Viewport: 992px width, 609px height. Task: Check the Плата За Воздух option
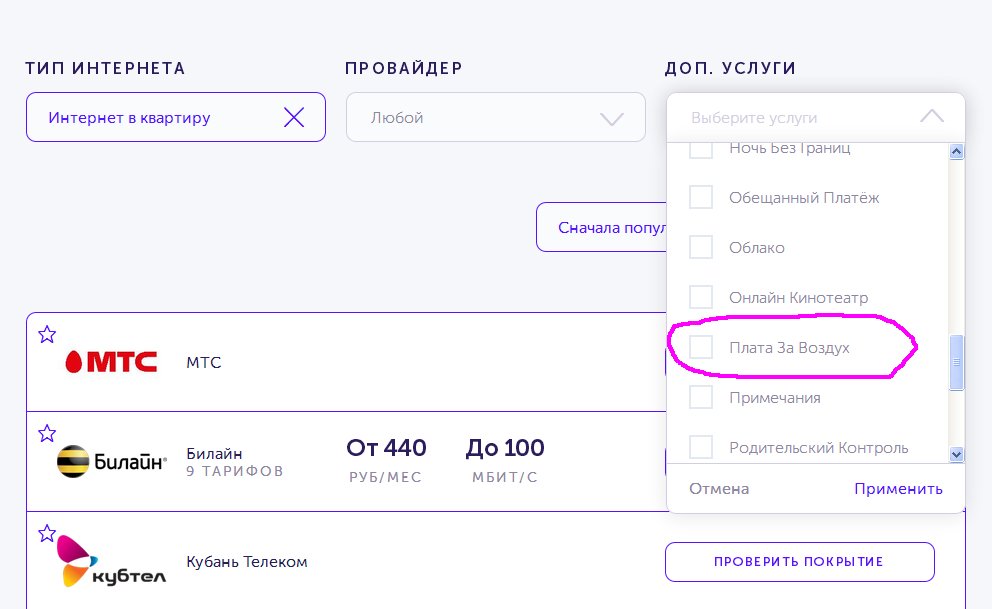coord(701,347)
